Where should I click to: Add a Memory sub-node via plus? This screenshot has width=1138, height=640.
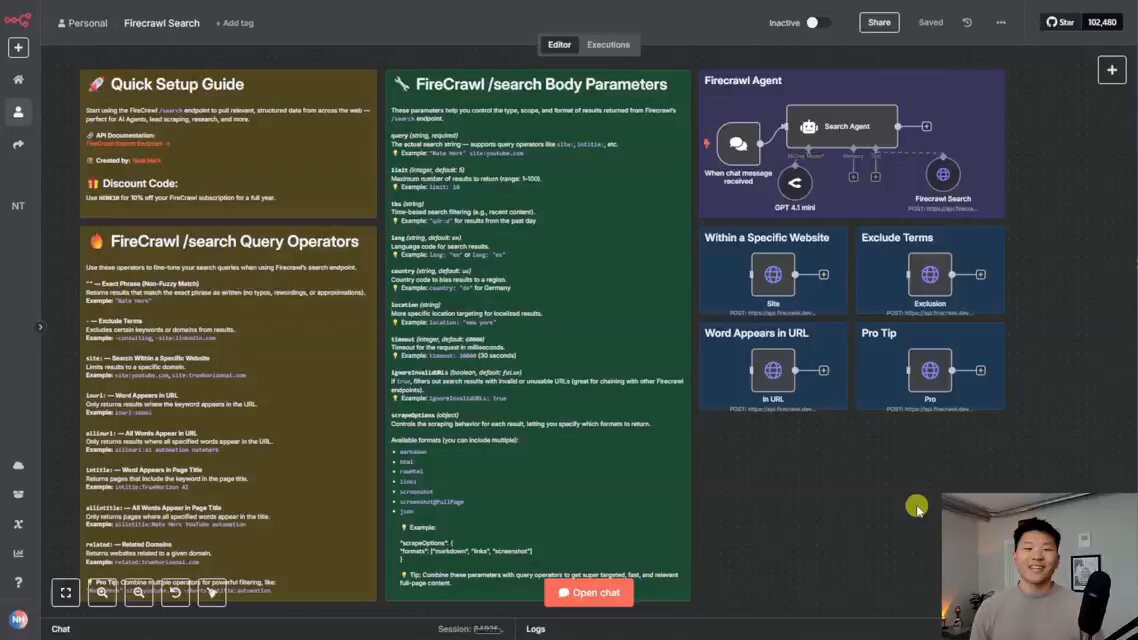(854, 177)
